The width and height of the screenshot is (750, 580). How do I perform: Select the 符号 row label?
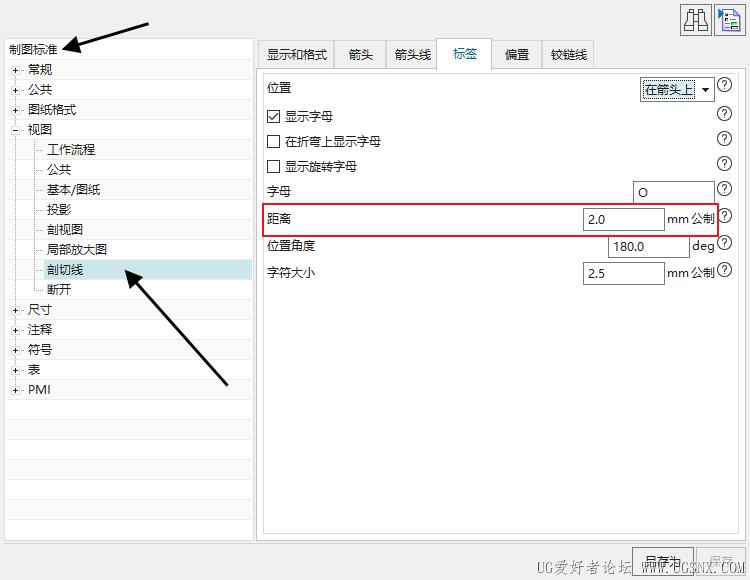40,350
